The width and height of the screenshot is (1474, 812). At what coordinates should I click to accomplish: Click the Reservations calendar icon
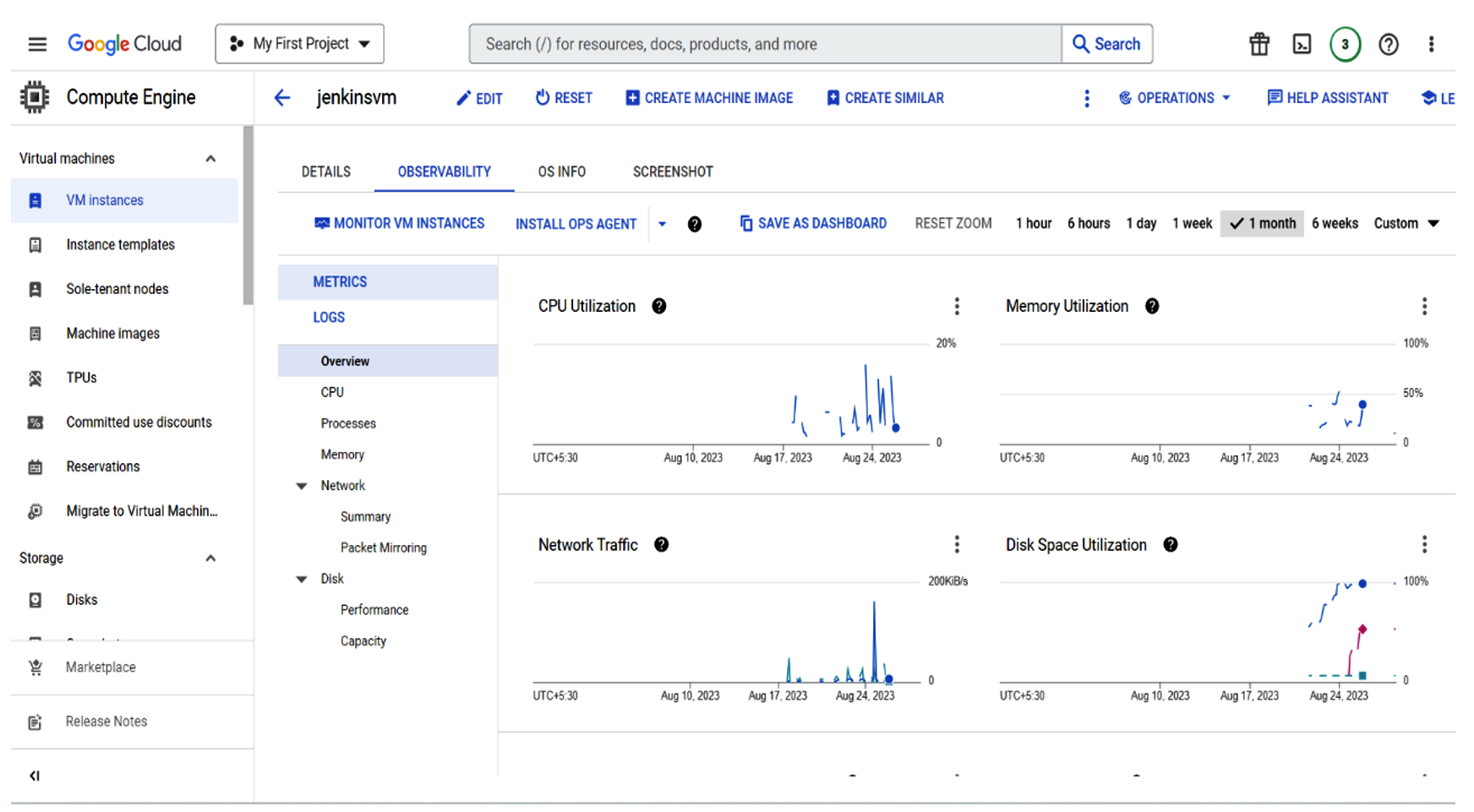[x=35, y=466]
